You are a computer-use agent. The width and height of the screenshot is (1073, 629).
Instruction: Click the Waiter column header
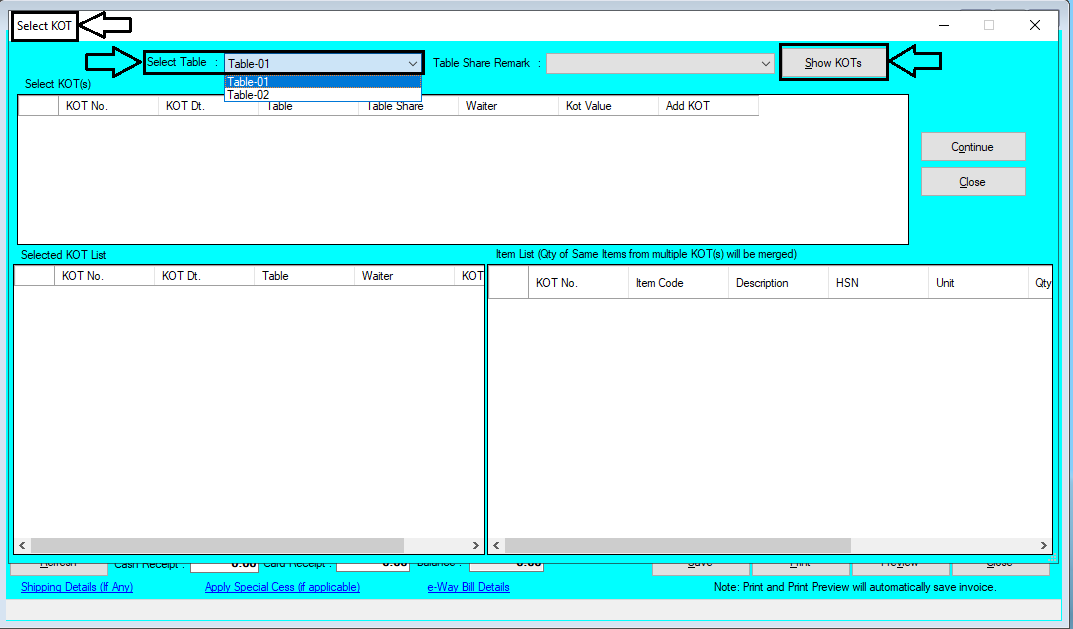coord(506,105)
